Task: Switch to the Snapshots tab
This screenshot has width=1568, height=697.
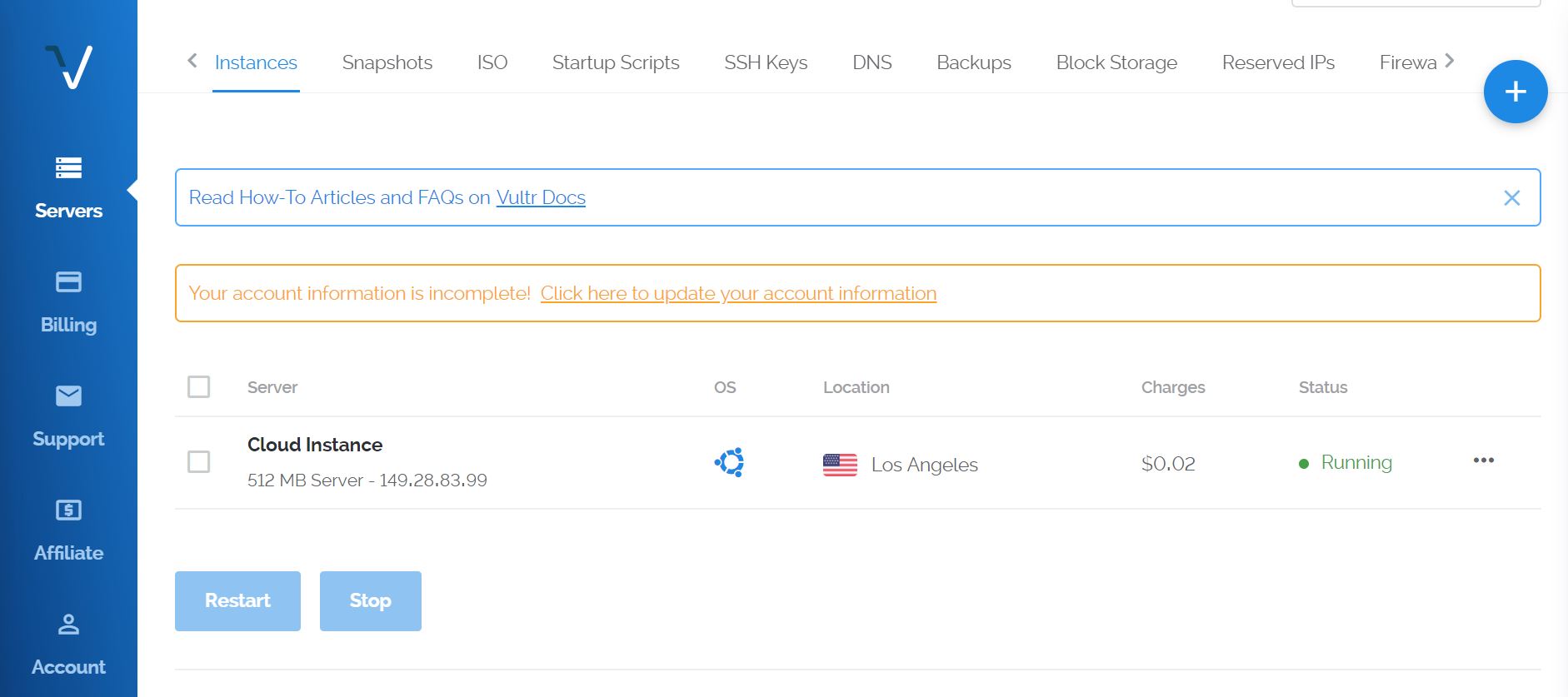Action: point(387,62)
